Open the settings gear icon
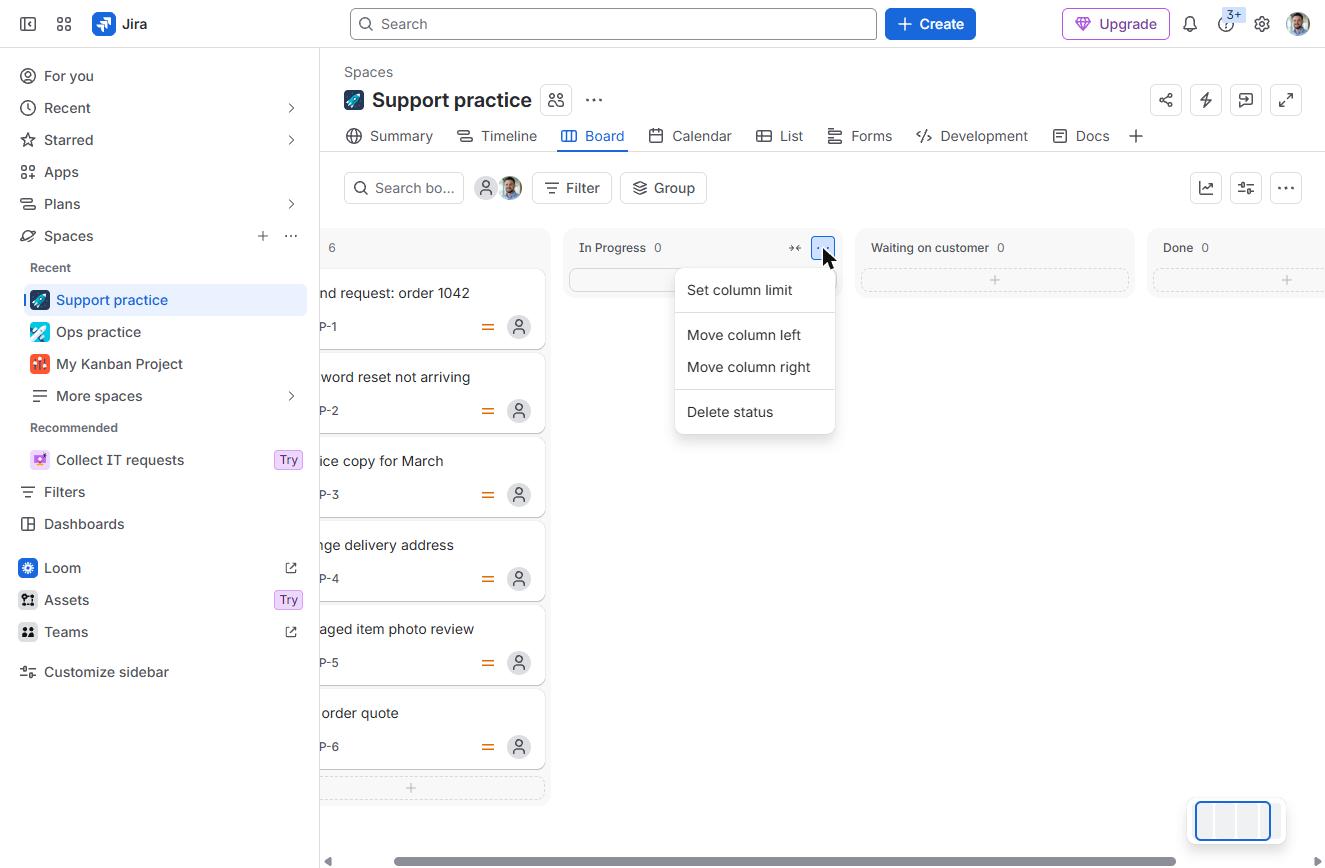This screenshot has height=868, width=1325. click(x=1262, y=24)
